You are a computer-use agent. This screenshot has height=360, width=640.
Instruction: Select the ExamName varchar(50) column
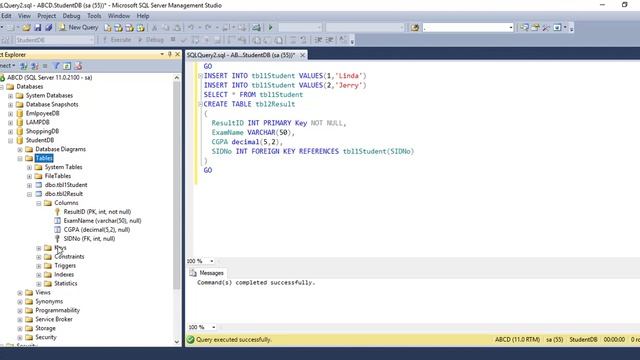[x=102, y=221]
